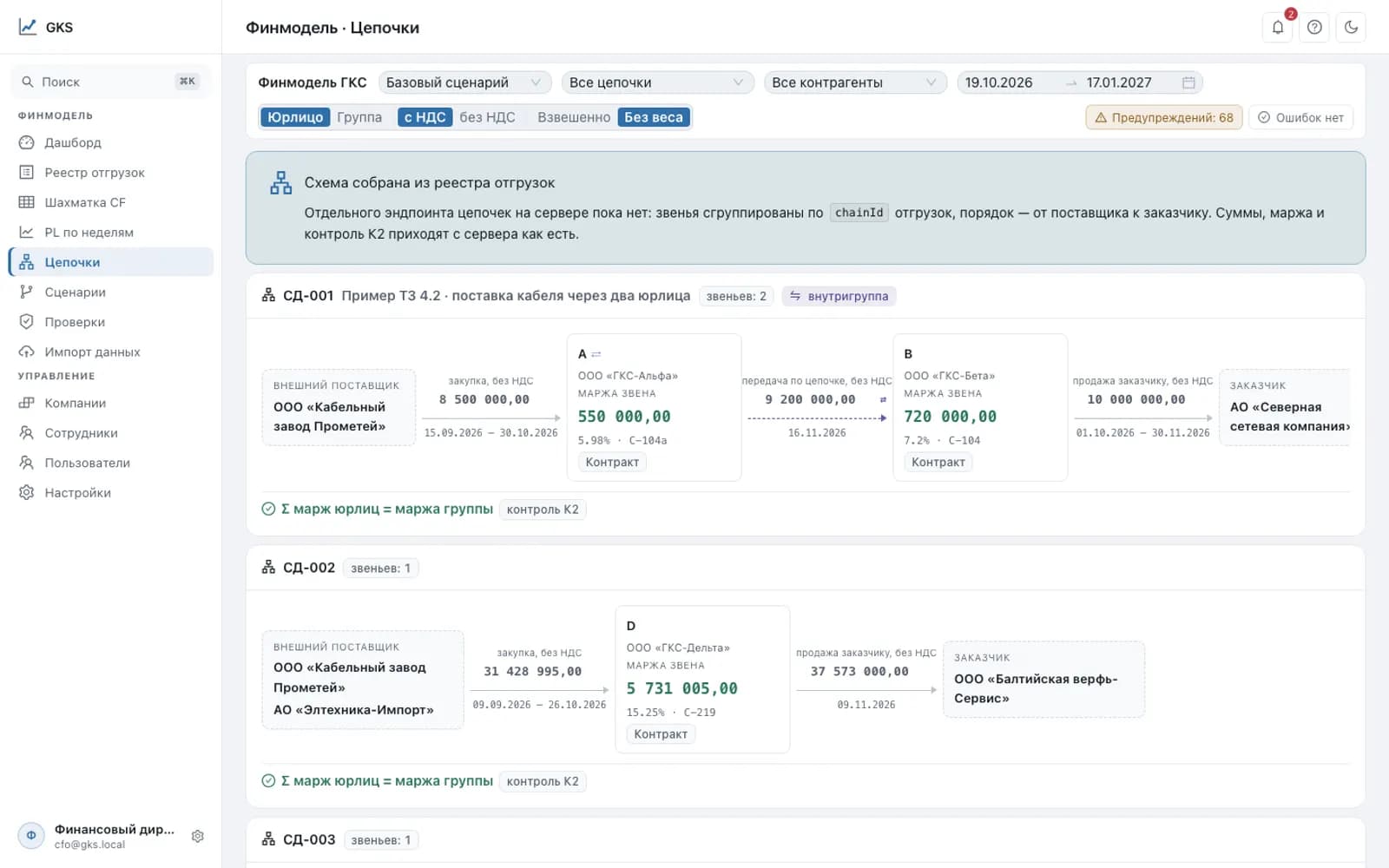Open the help question-mark icon

point(1314,27)
